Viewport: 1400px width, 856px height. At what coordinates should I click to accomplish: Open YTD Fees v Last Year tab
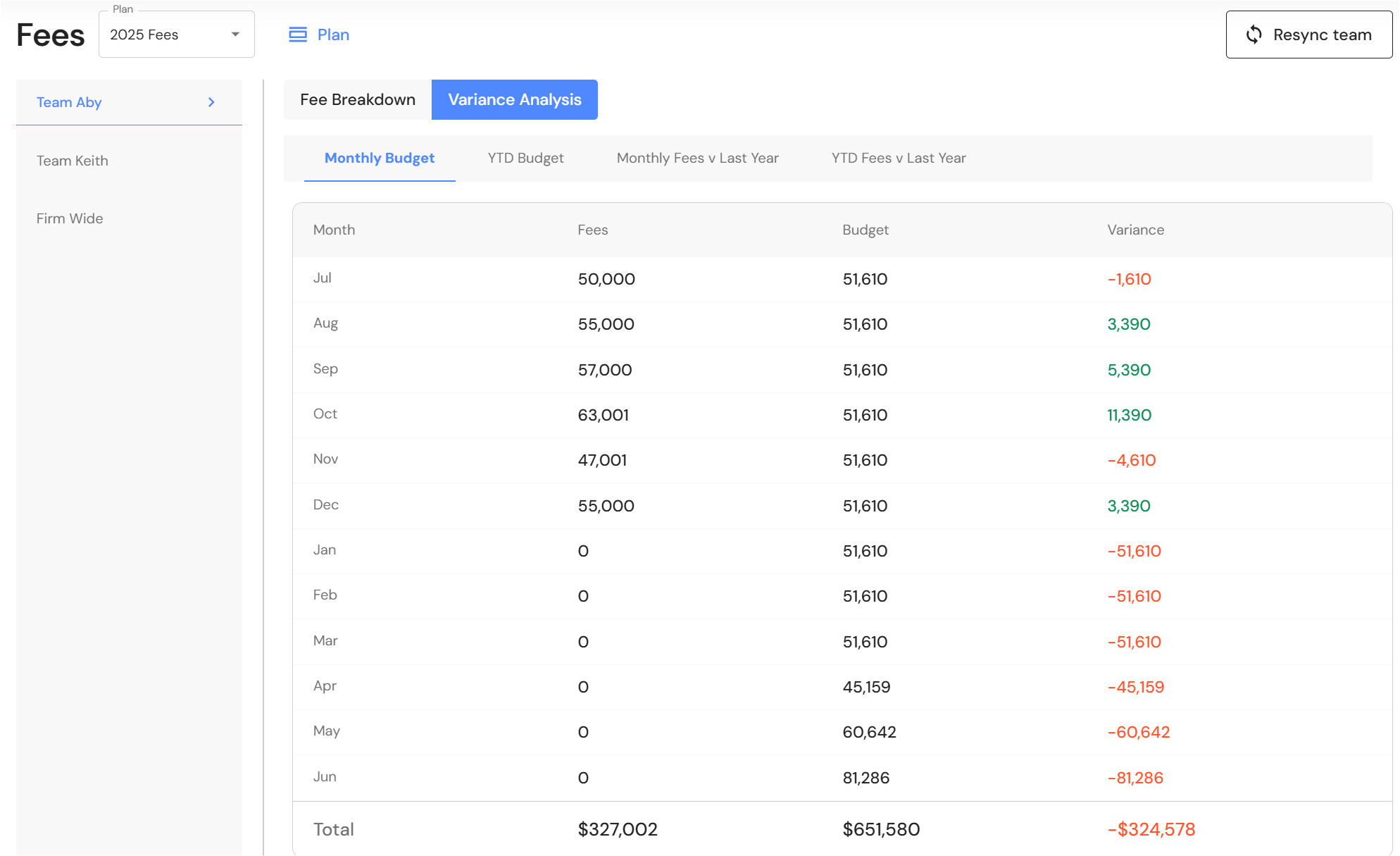pyautogui.click(x=898, y=158)
